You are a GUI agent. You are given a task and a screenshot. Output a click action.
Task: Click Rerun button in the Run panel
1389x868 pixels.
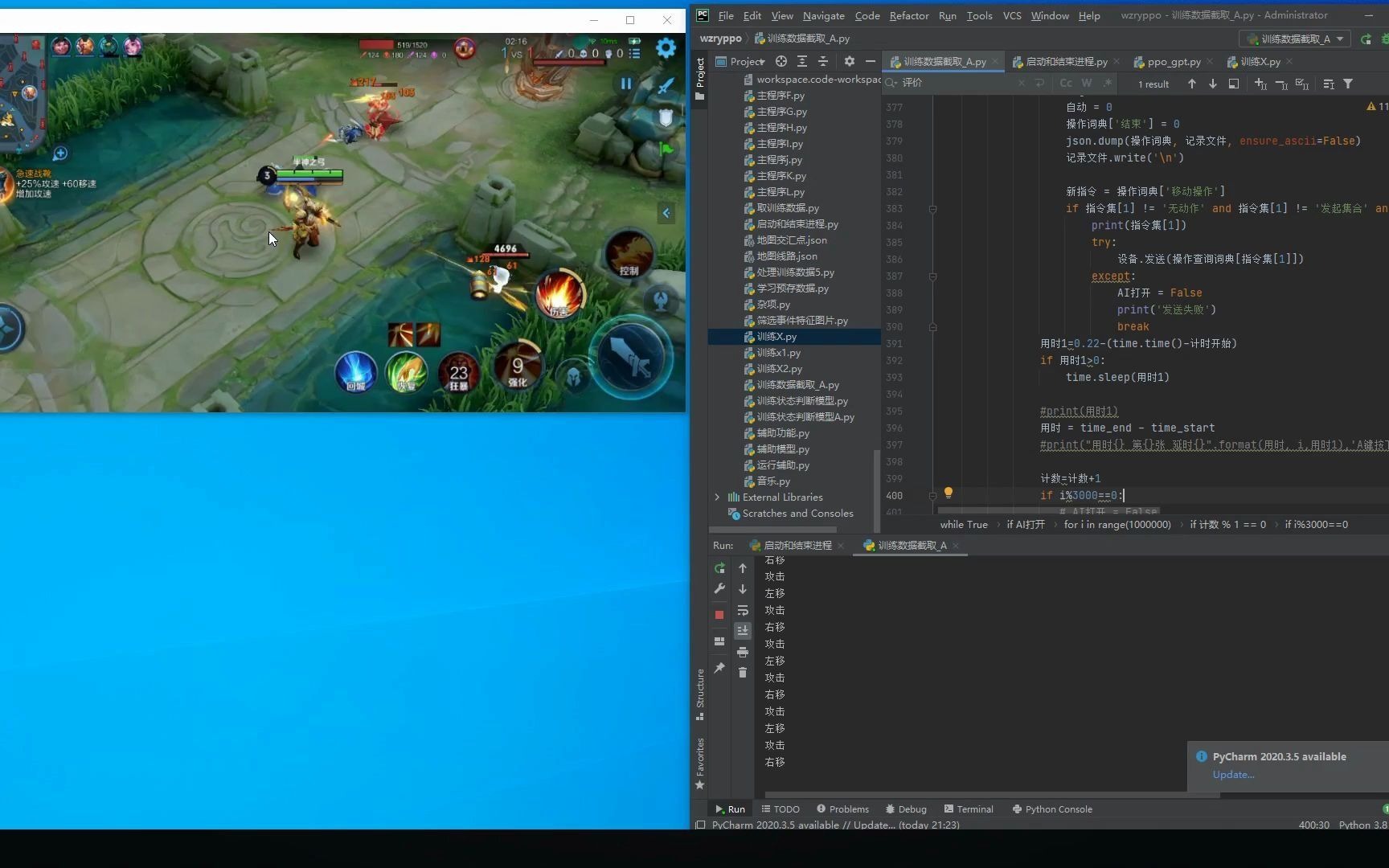[x=719, y=568]
